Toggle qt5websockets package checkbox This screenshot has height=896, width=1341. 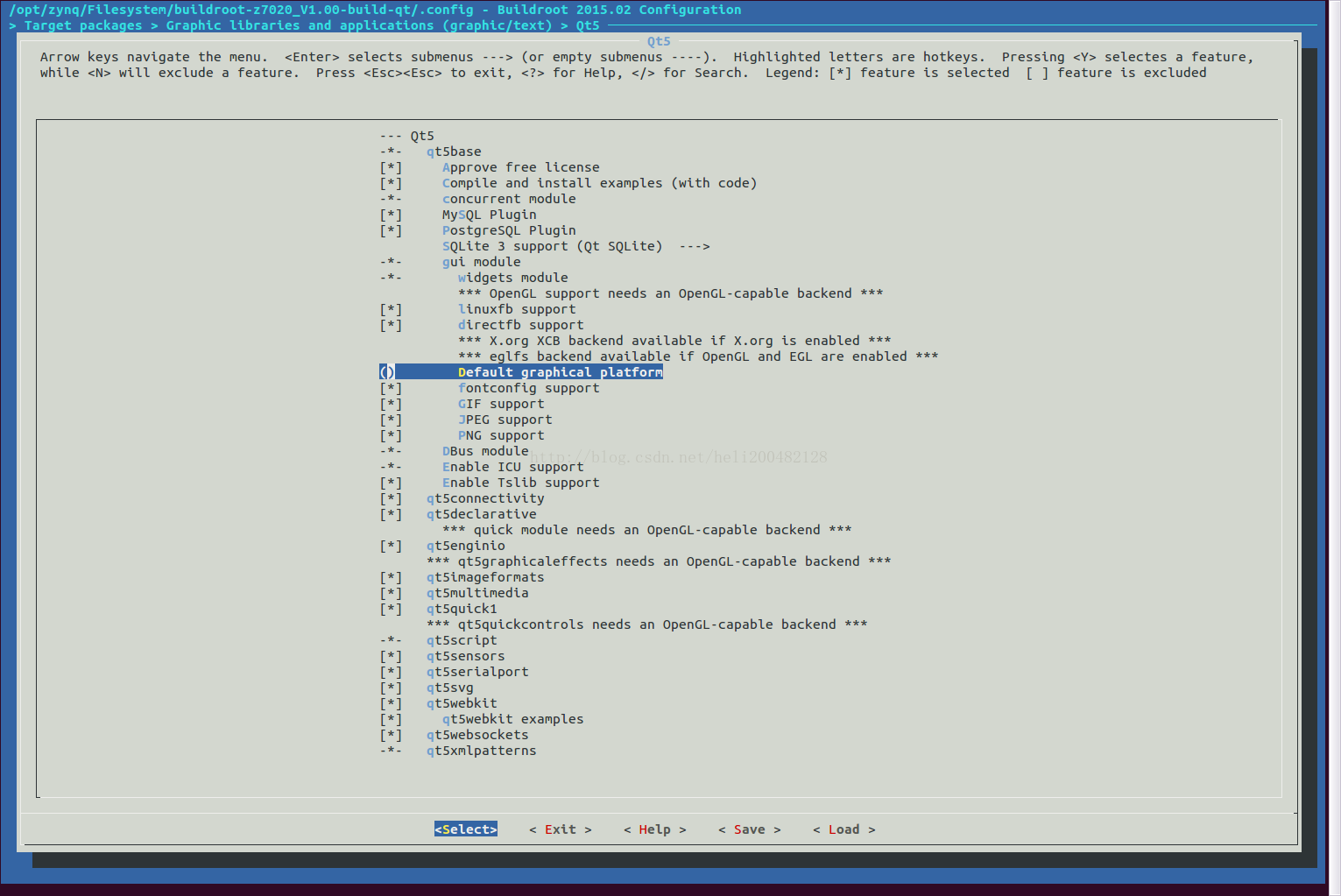coord(391,735)
